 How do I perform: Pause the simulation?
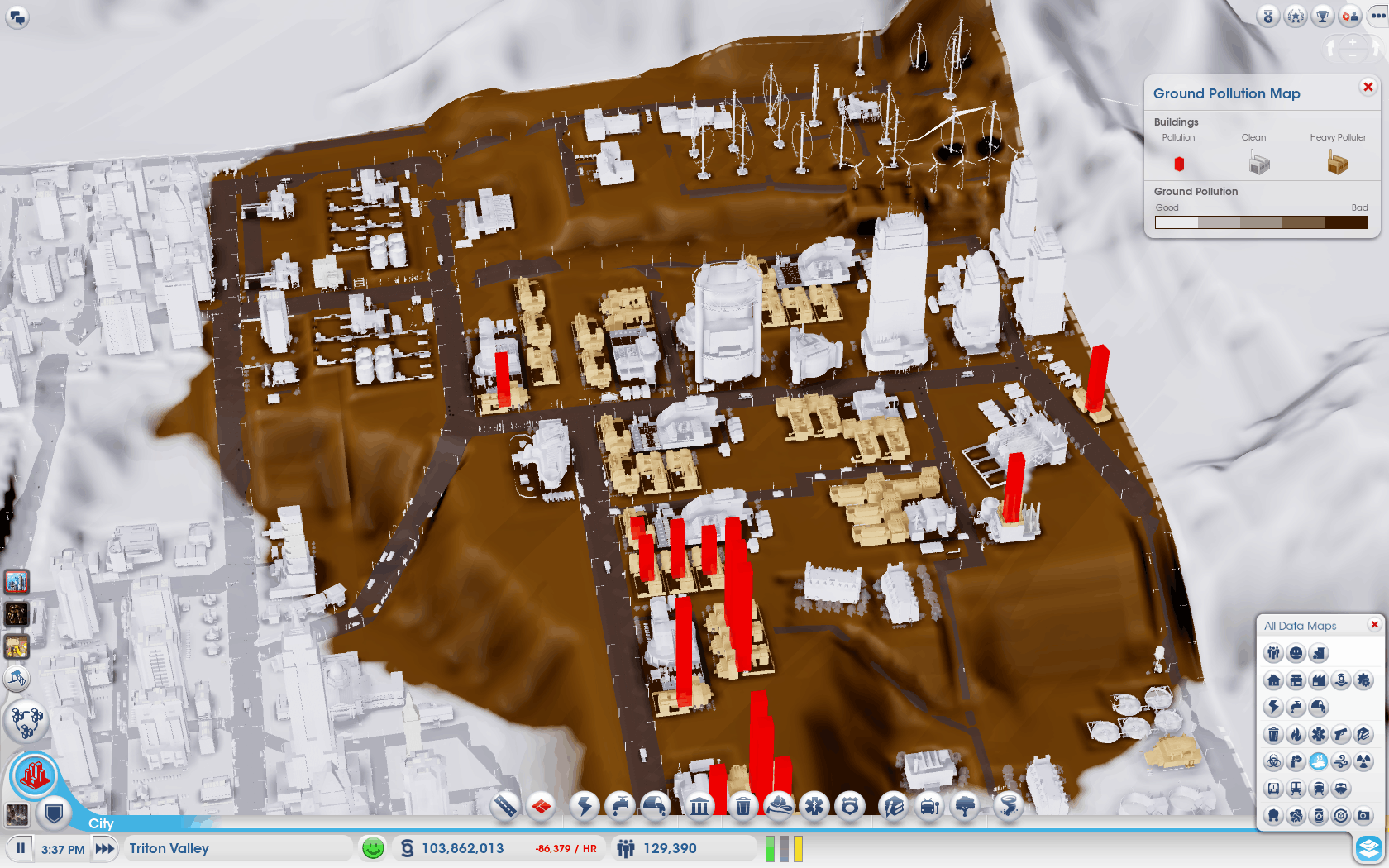21,848
